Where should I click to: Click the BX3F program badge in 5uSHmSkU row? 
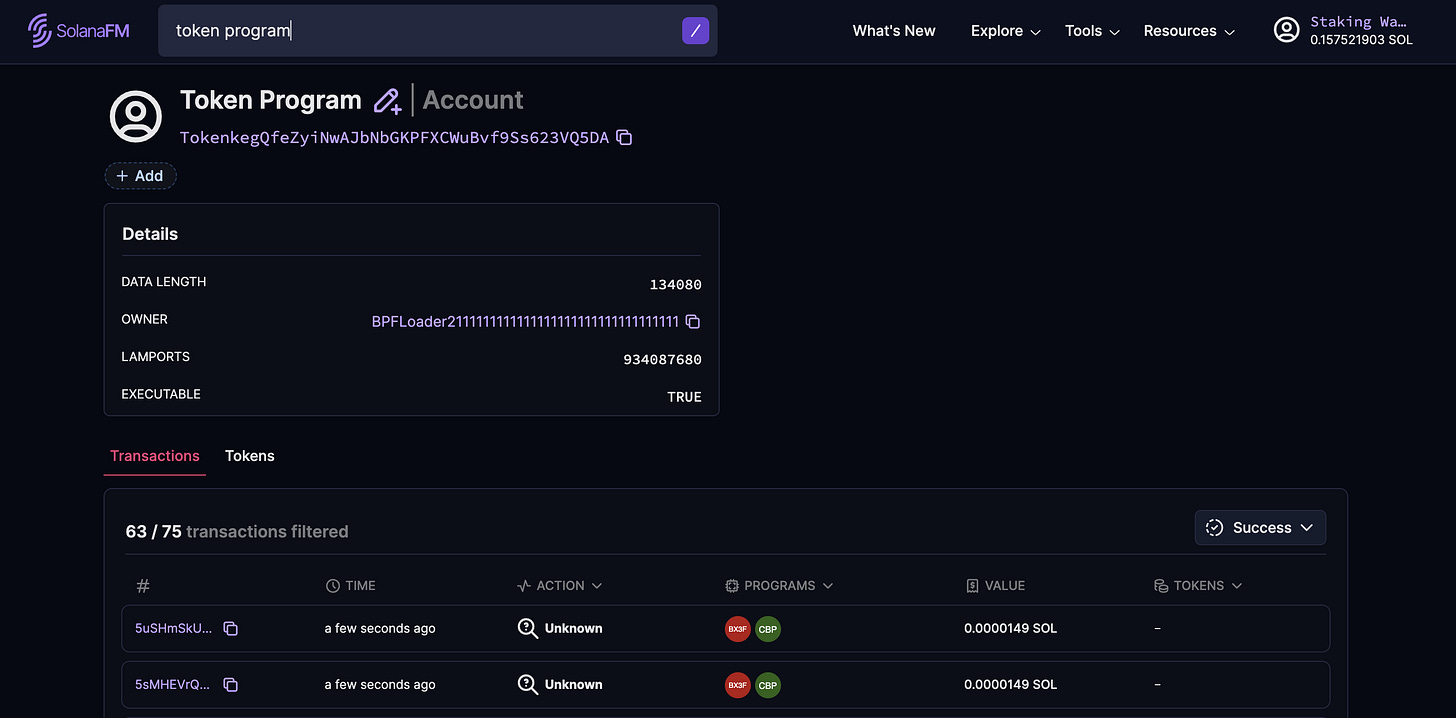pyautogui.click(x=738, y=629)
